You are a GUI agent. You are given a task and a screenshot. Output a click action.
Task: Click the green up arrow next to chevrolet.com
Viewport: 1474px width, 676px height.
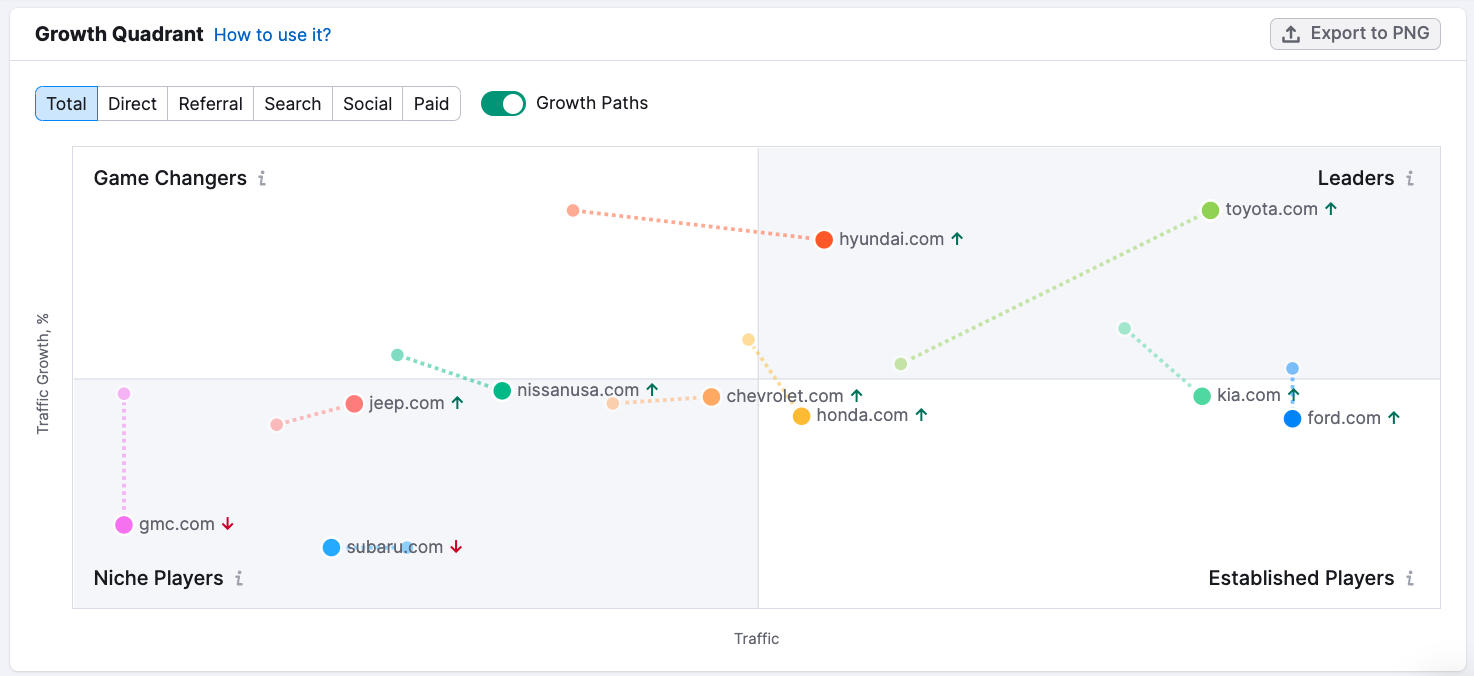pyautogui.click(x=857, y=396)
